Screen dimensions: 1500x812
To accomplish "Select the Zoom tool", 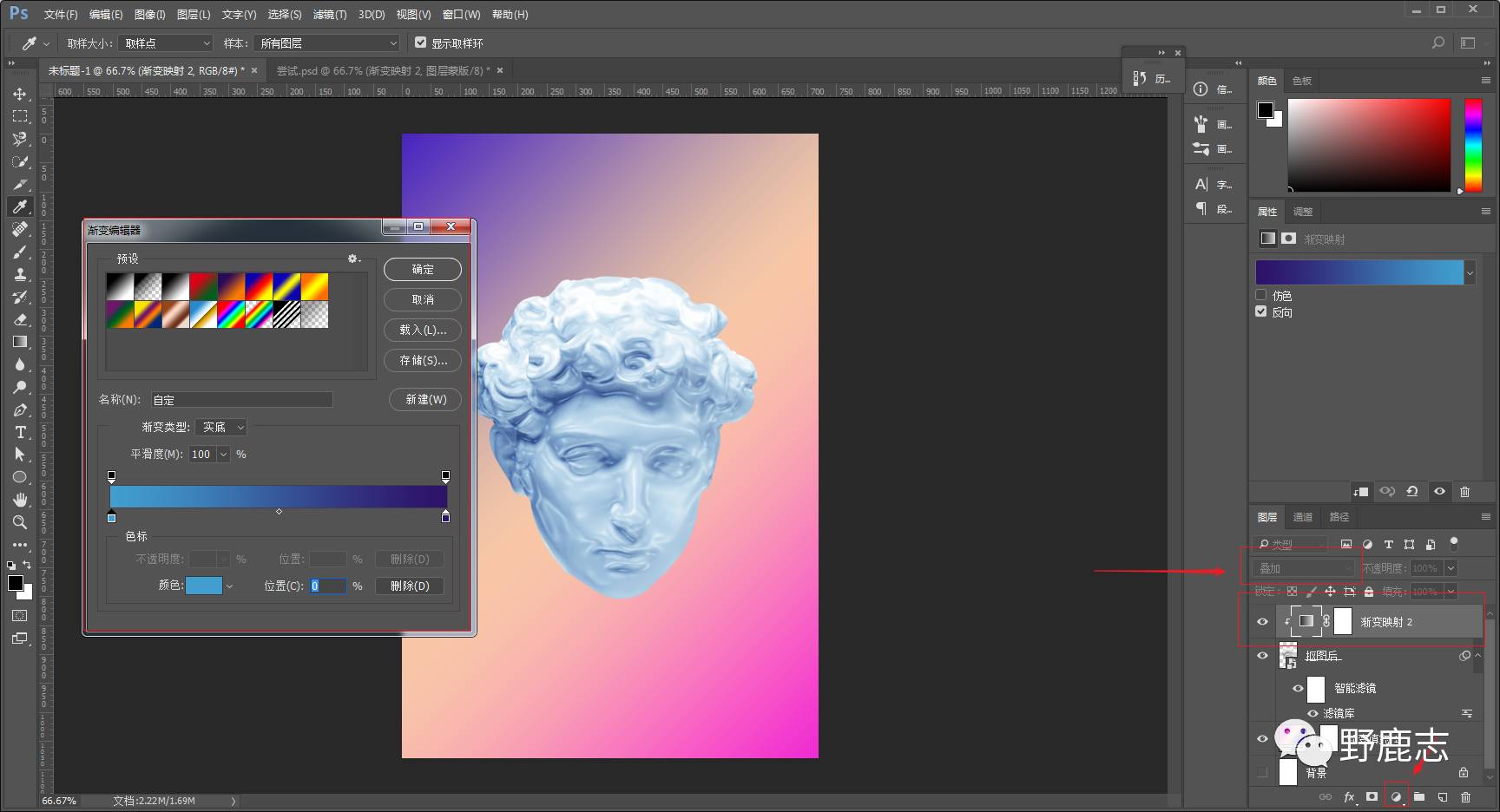I will click(x=20, y=522).
